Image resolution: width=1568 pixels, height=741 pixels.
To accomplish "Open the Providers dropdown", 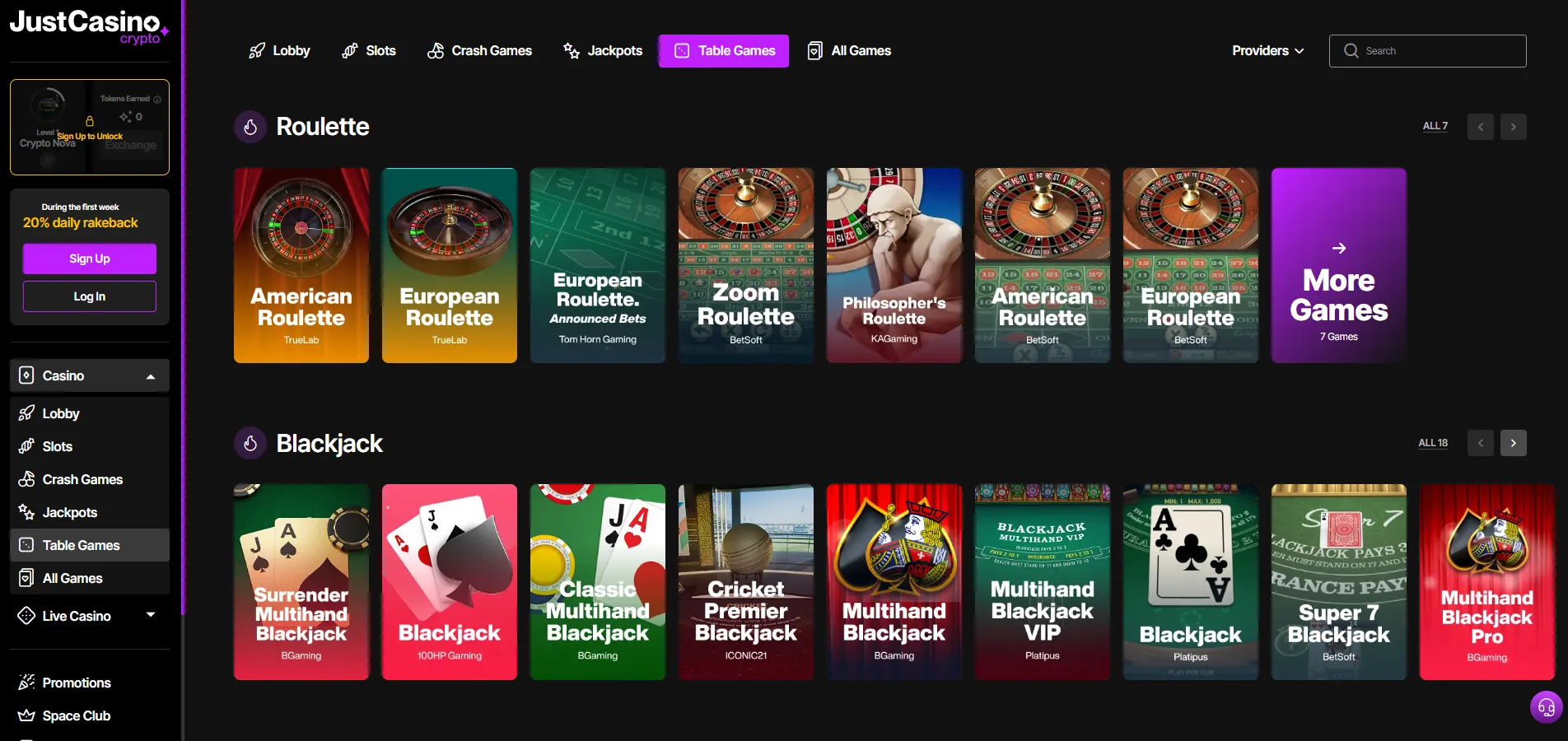I will (x=1267, y=50).
